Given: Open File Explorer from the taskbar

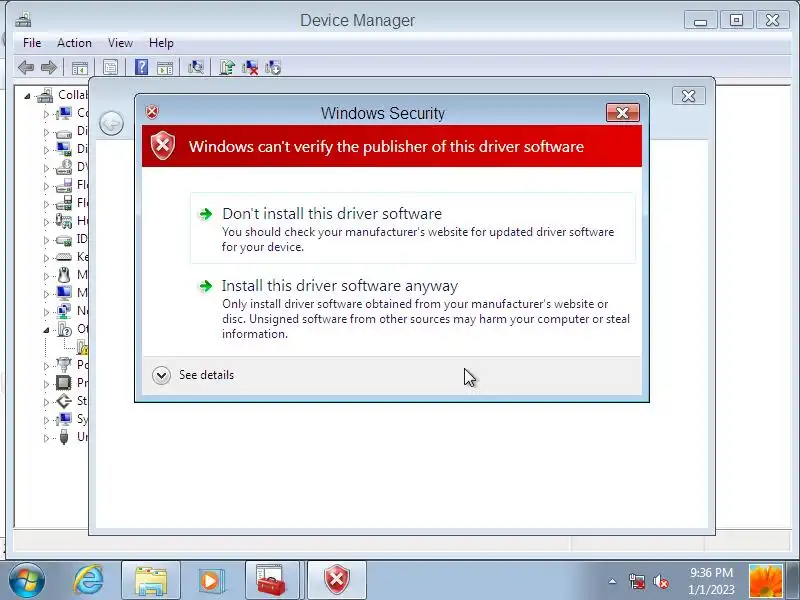Looking at the screenshot, I should point(151,581).
